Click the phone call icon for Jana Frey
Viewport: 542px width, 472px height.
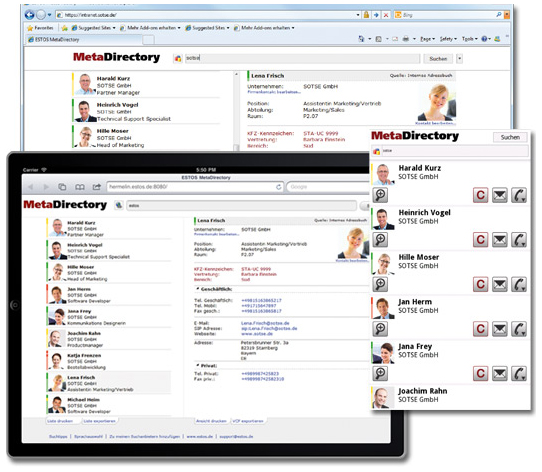pyautogui.click(x=519, y=373)
